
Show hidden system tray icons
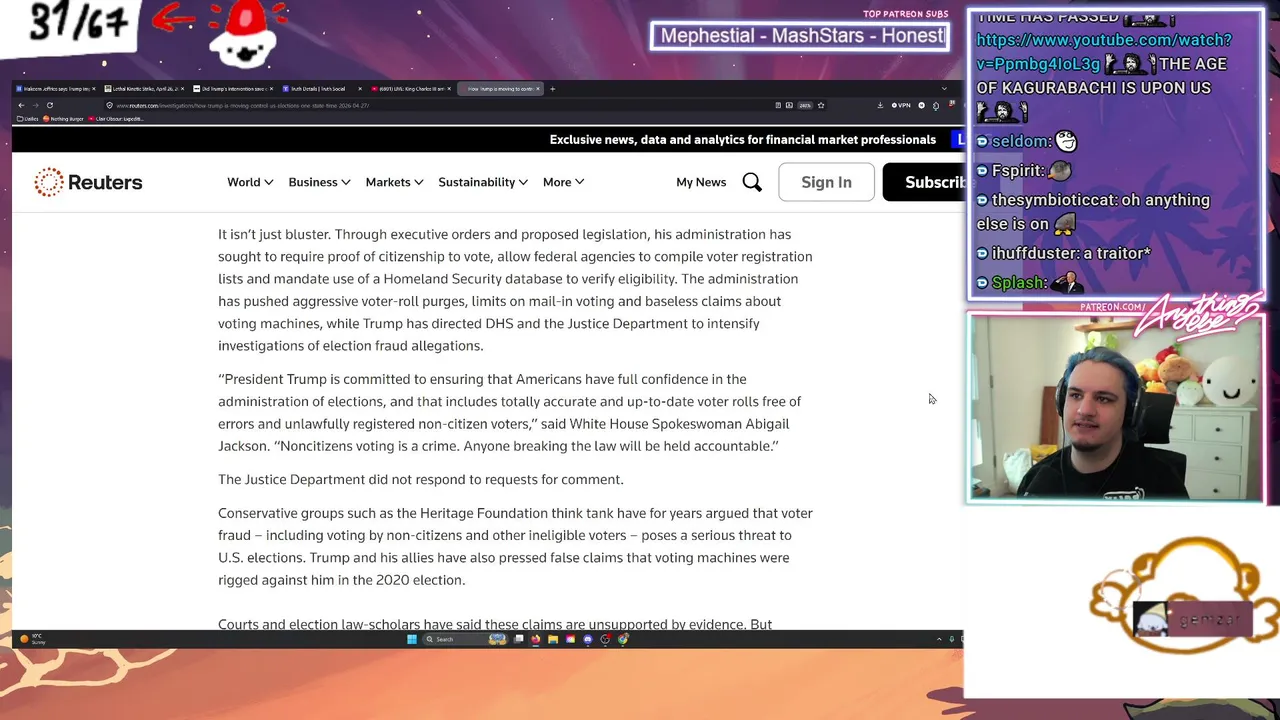tap(939, 639)
